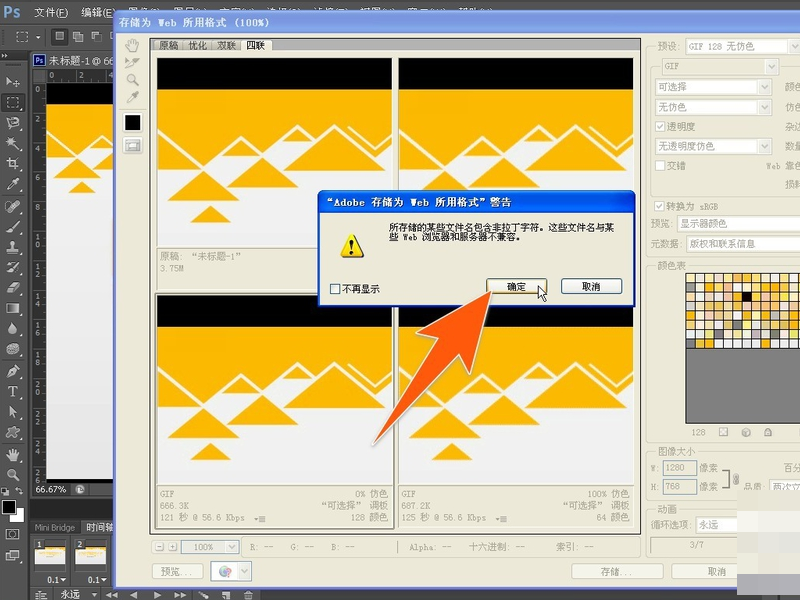Viewport: 800px width, 600px height.
Task: Open the Mini Bridge panel tab
Action: (55, 528)
